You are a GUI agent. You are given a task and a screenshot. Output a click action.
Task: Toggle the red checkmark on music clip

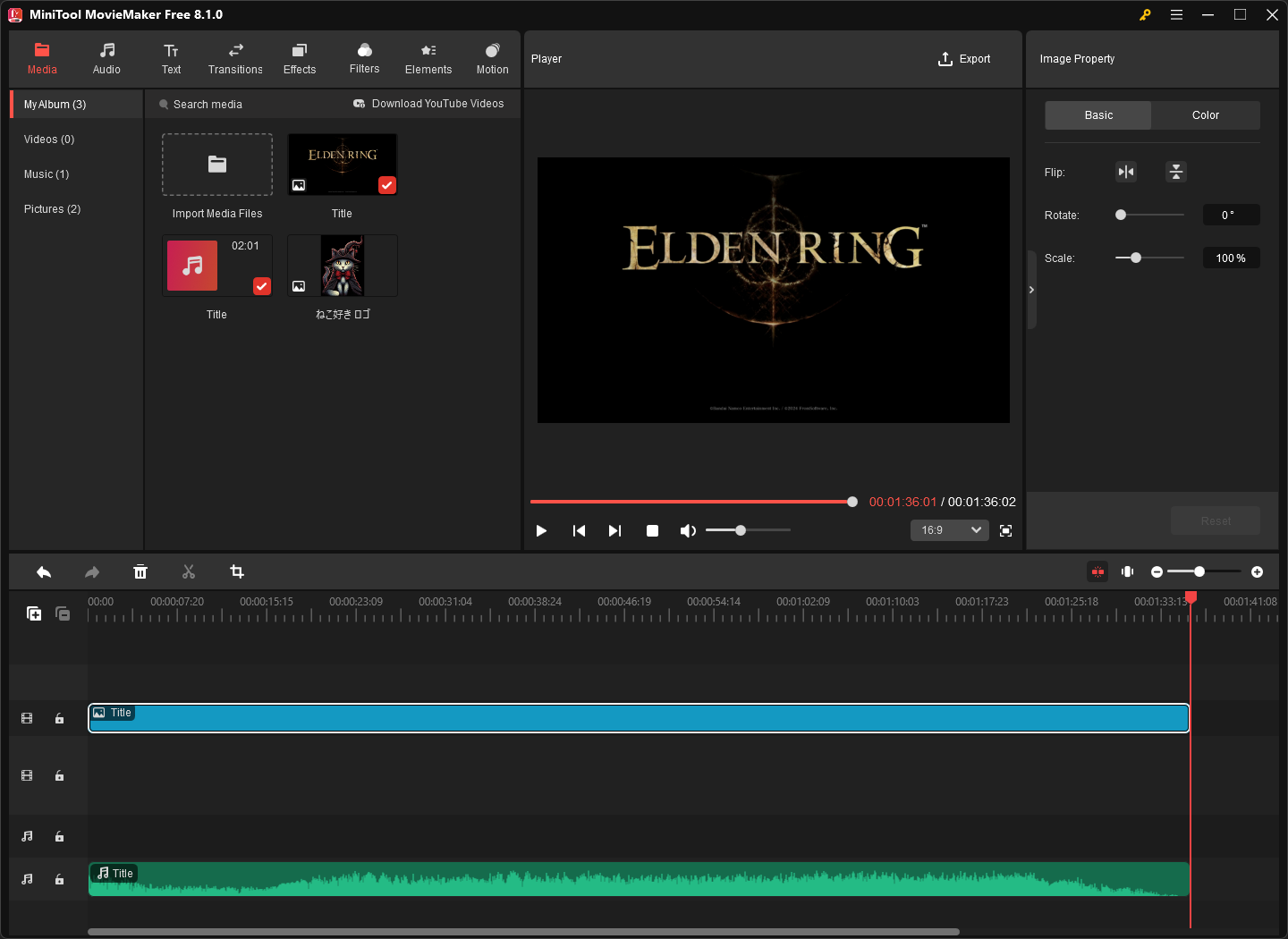pyautogui.click(x=262, y=286)
